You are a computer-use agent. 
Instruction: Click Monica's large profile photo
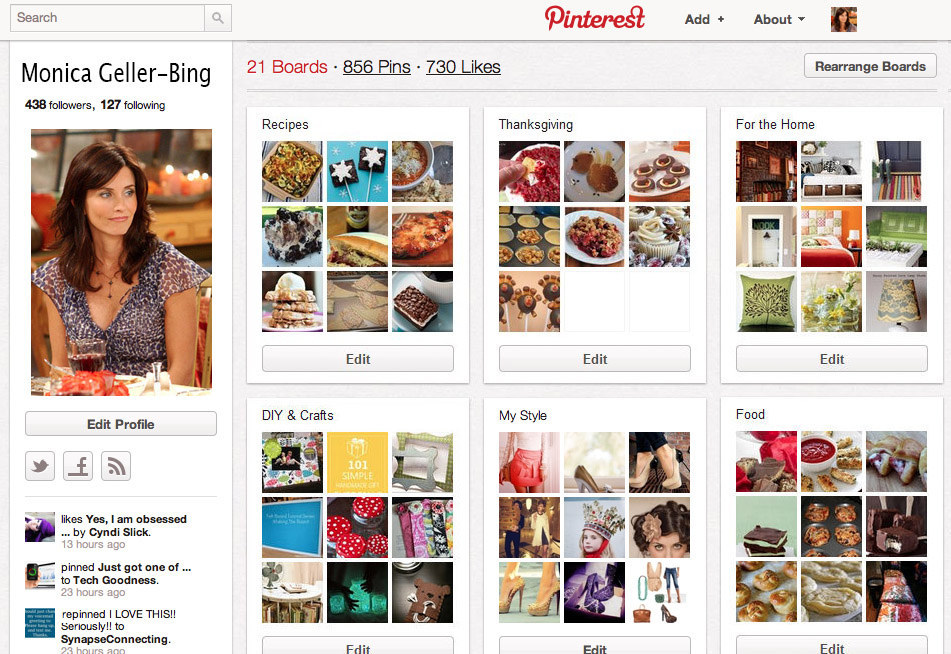121,262
